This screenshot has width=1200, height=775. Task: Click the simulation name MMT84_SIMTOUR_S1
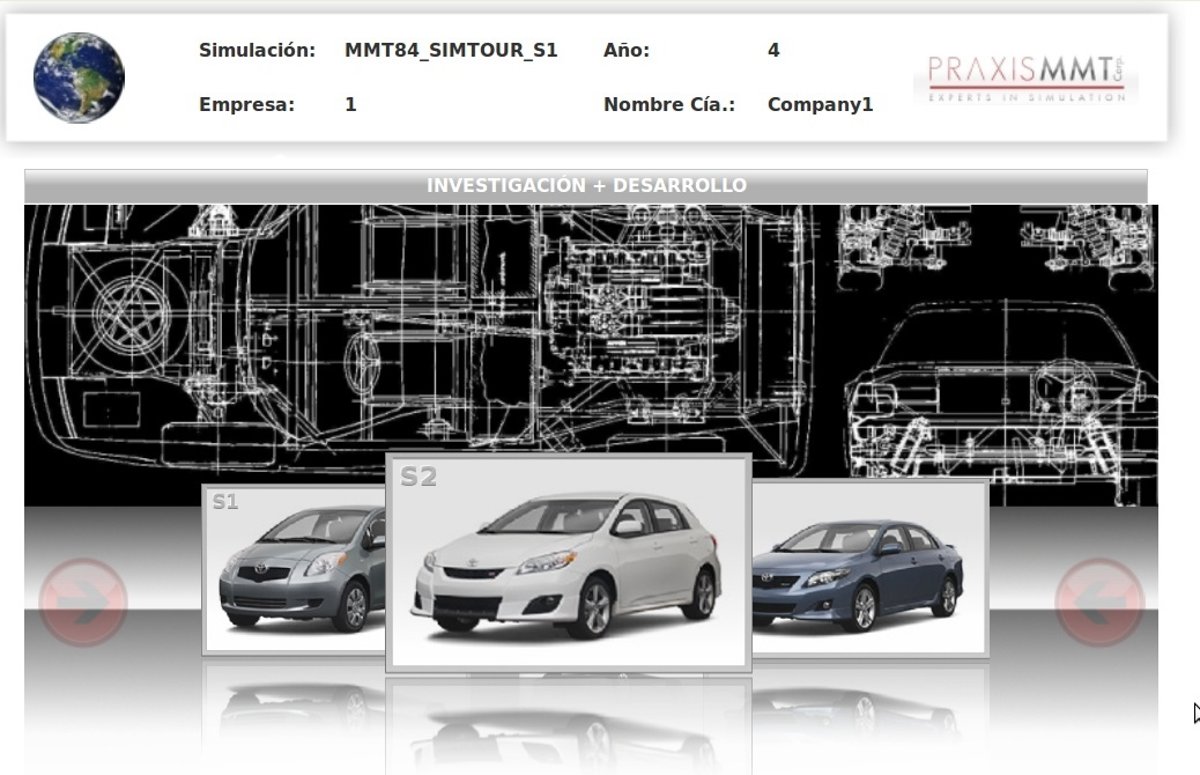tap(450, 50)
